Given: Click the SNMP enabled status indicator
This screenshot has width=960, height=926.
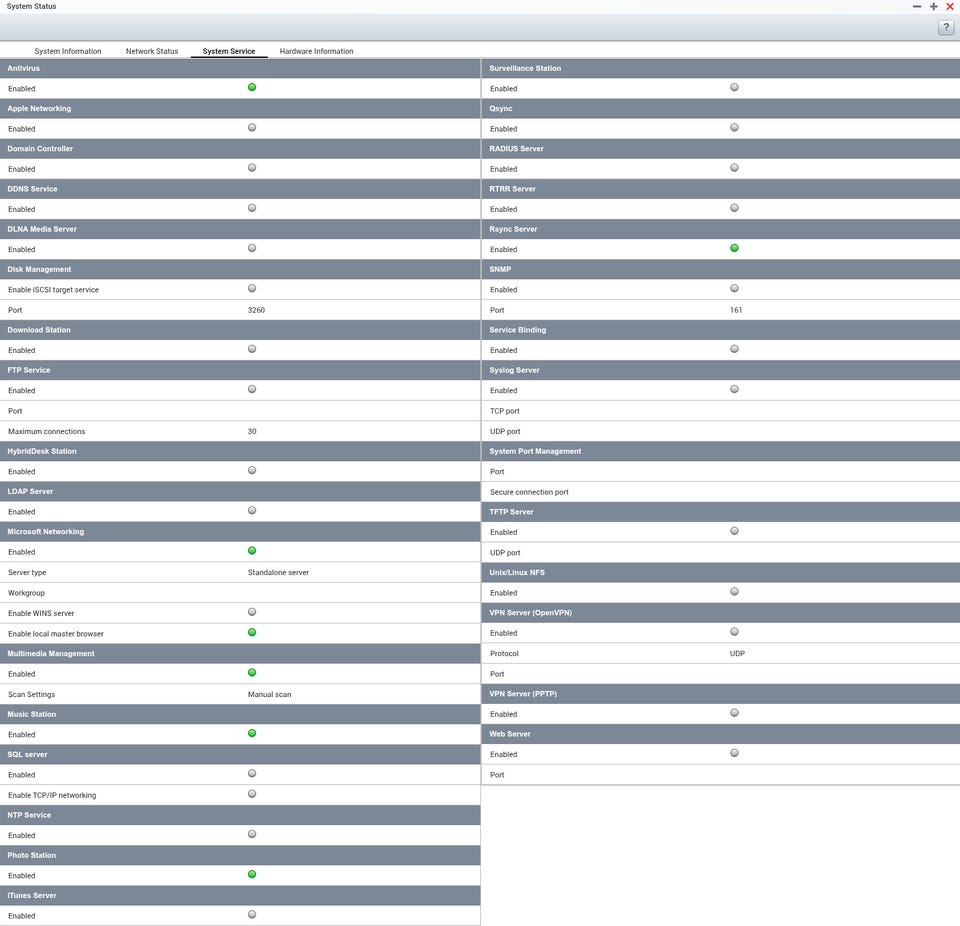Looking at the screenshot, I should click(734, 288).
